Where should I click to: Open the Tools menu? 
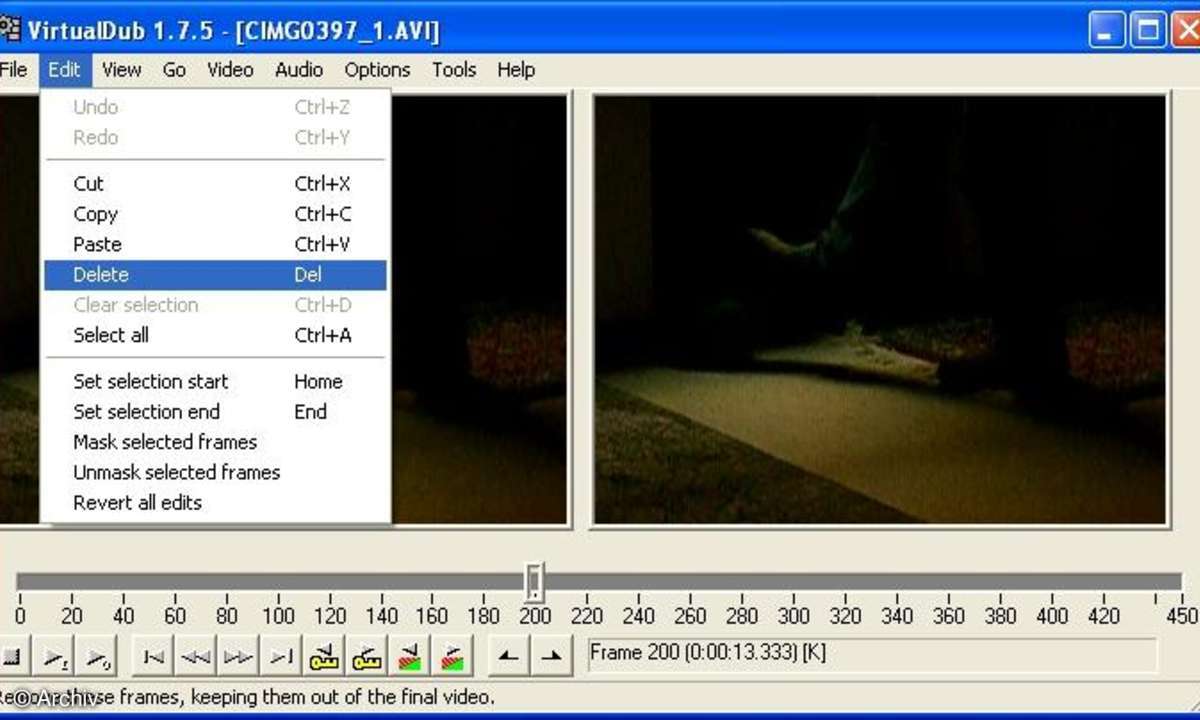coord(454,70)
